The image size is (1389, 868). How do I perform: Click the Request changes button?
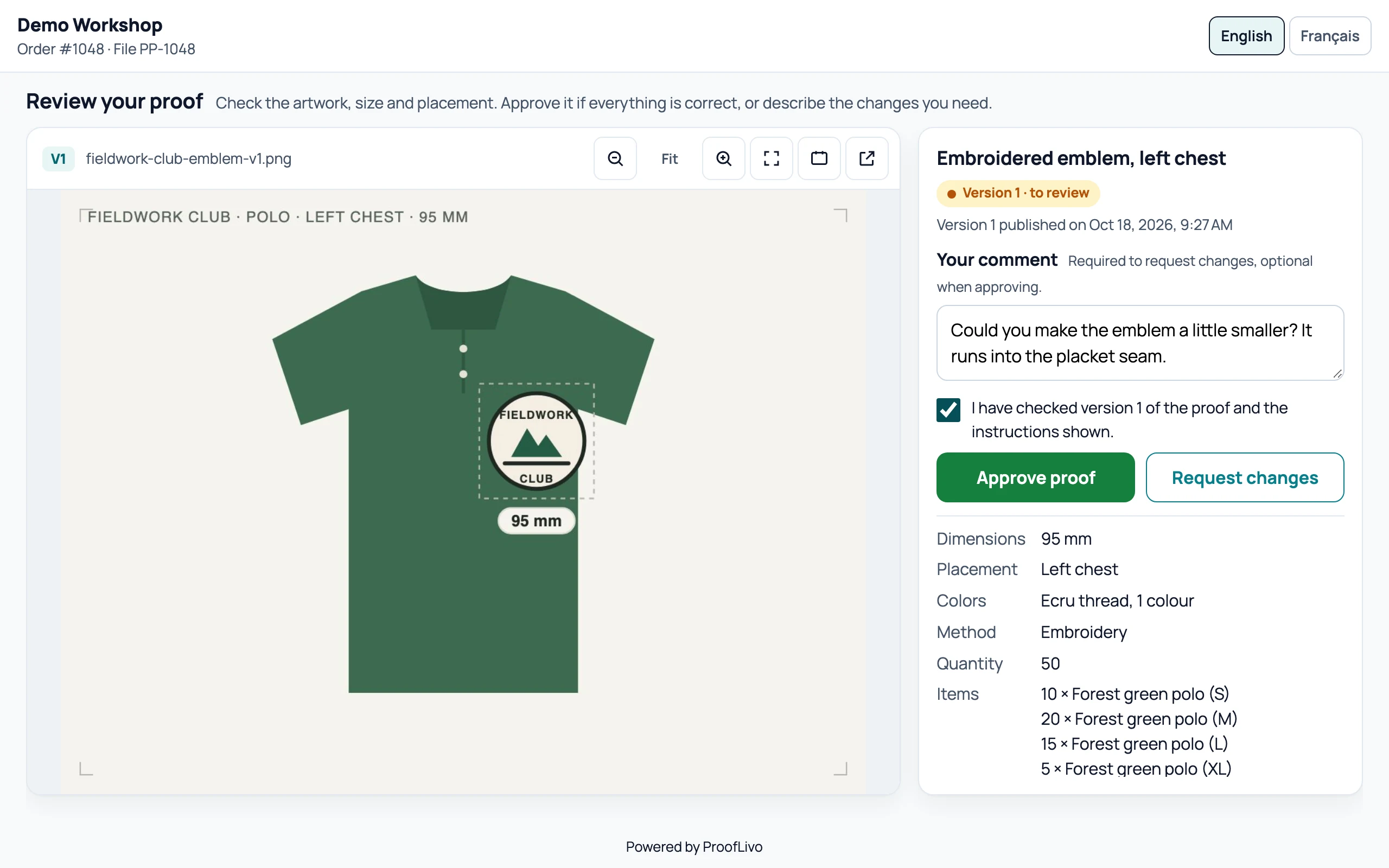pos(1244,477)
